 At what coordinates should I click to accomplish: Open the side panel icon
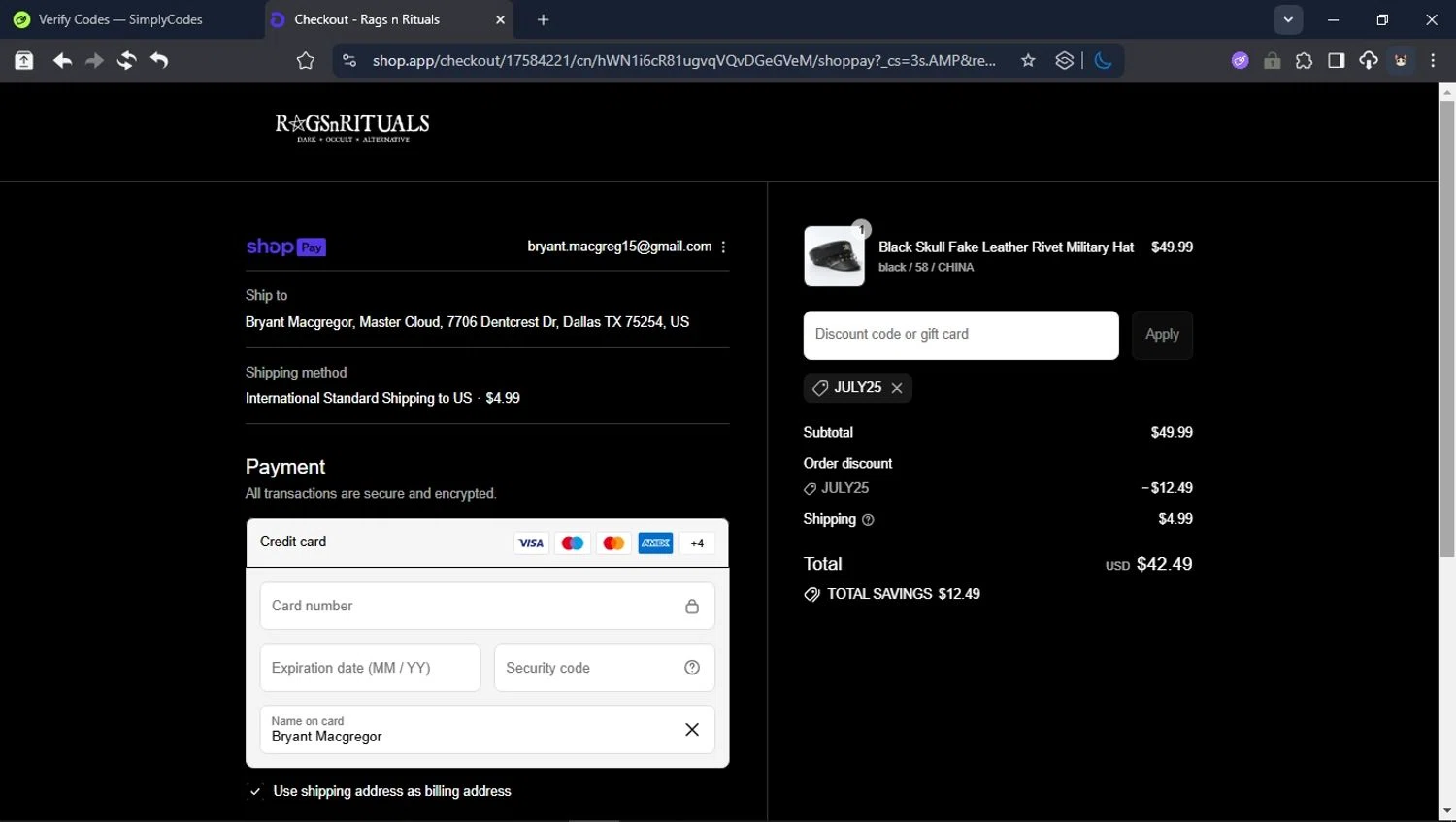[1336, 60]
